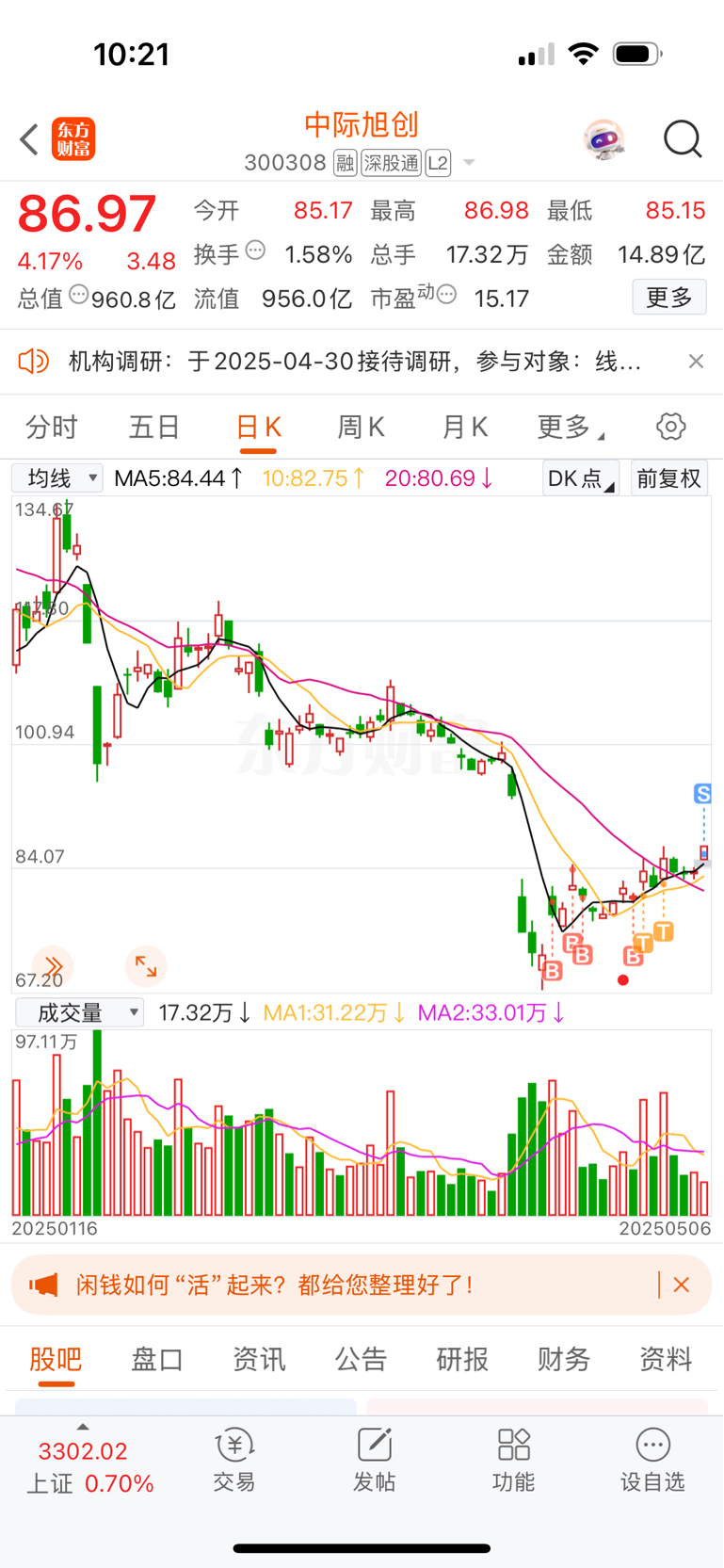
Task: Show info for 换手 help icon
Action: pos(255,251)
